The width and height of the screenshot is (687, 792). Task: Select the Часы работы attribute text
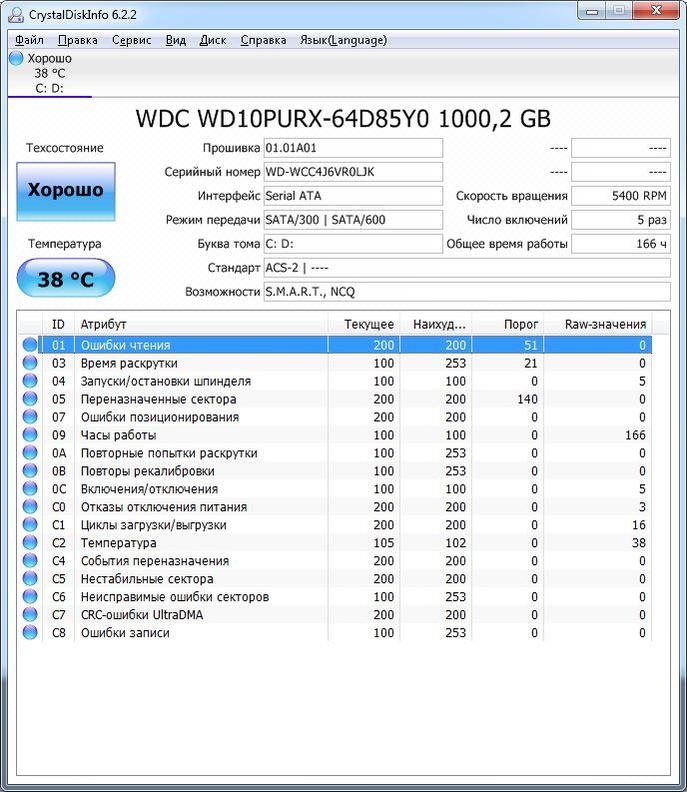(x=119, y=435)
